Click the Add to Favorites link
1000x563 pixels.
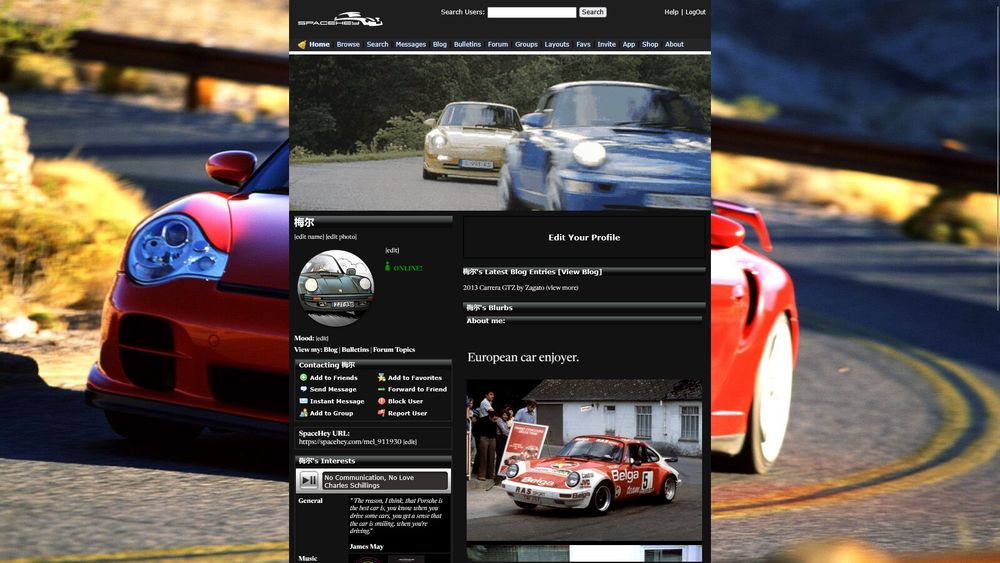point(415,377)
